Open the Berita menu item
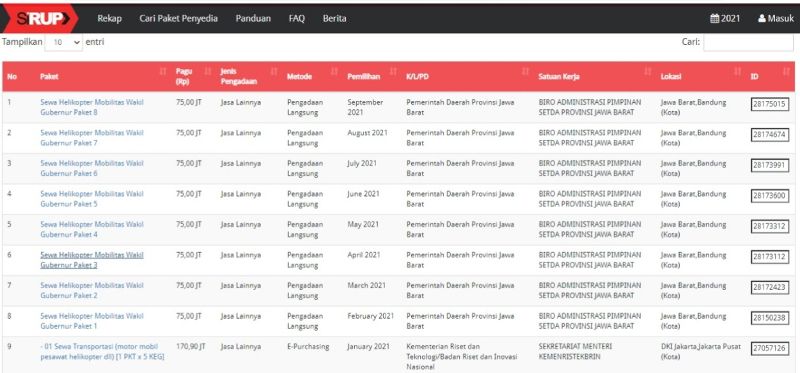Viewport: 800px width, 373px height. 335,18
